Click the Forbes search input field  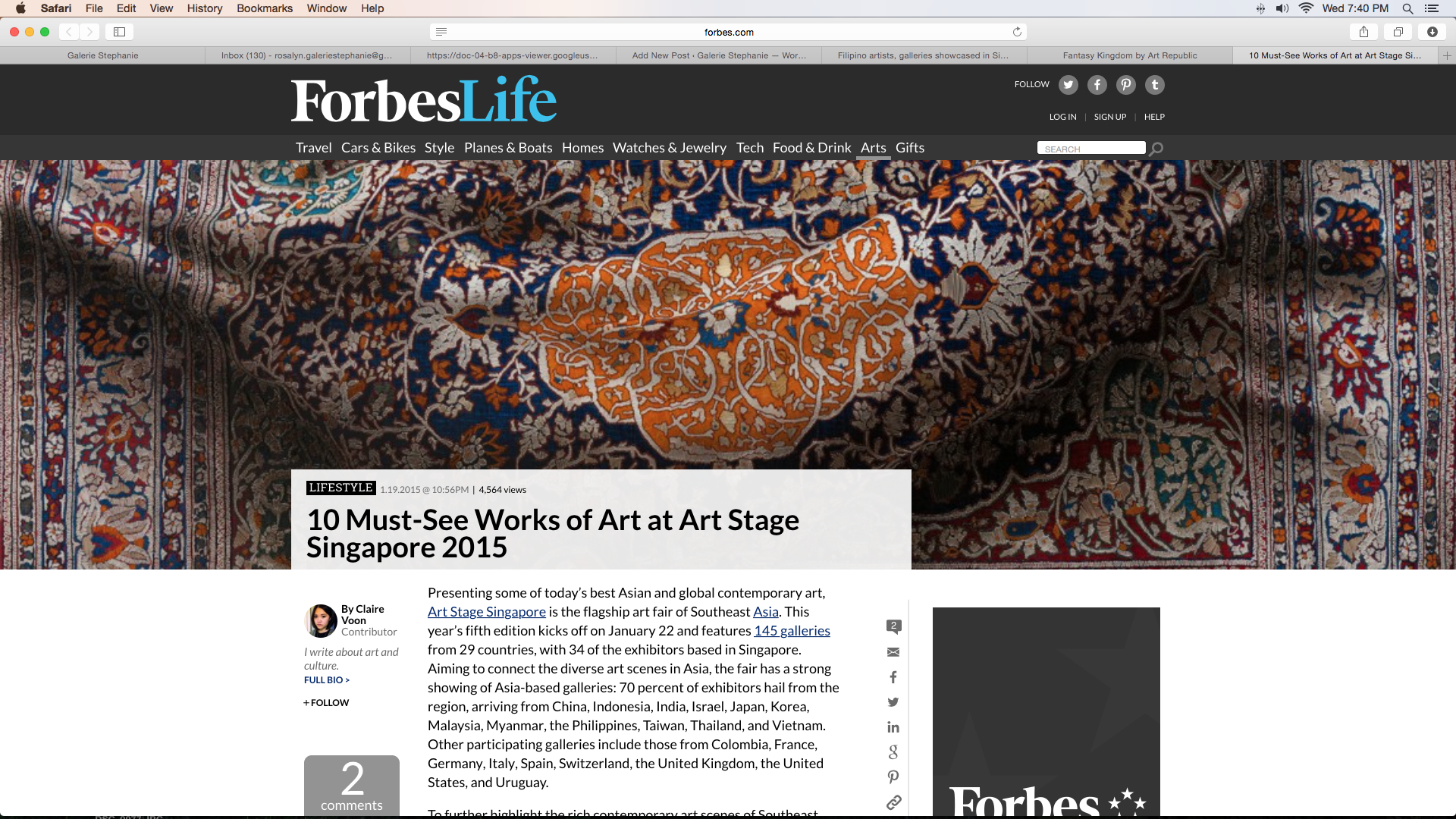click(1090, 149)
